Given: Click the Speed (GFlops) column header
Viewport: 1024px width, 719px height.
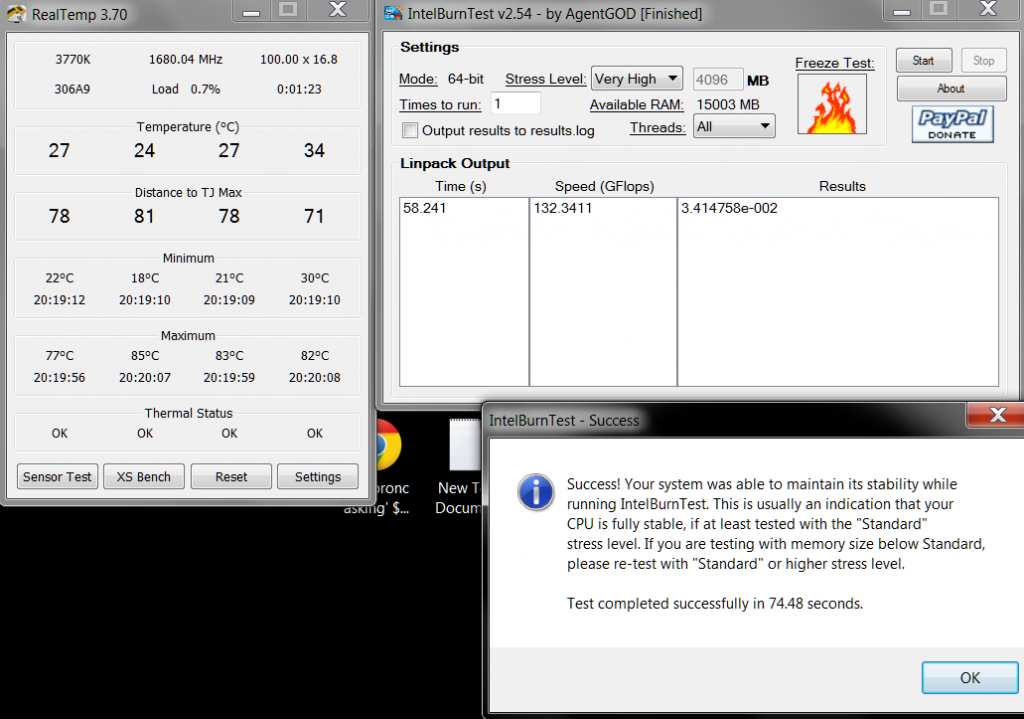Looking at the screenshot, I should [x=604, y=186].
